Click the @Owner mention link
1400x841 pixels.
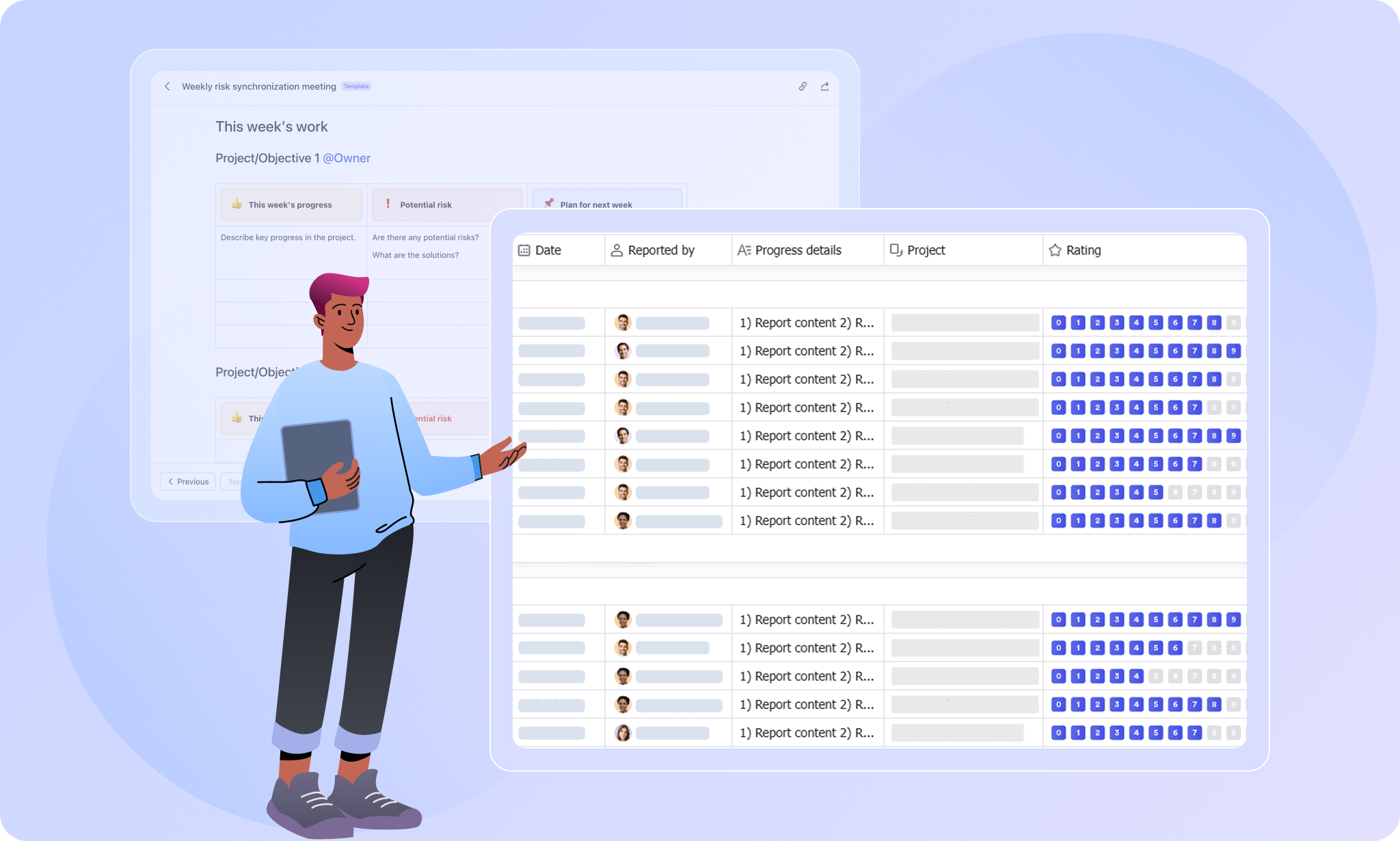pyautogui.click(x=347, y=158)
